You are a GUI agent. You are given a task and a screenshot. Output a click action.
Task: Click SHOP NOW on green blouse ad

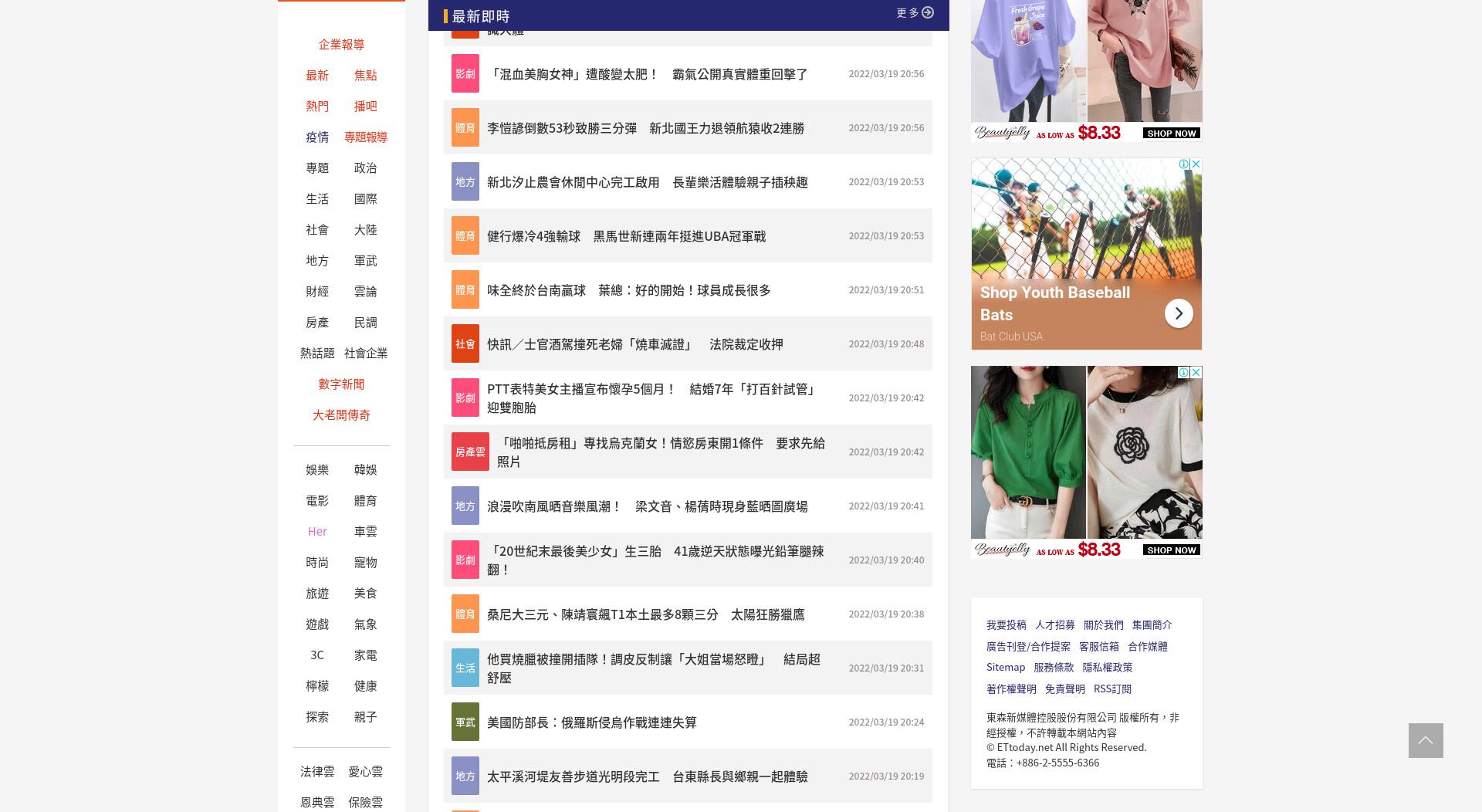point(1171,550)
